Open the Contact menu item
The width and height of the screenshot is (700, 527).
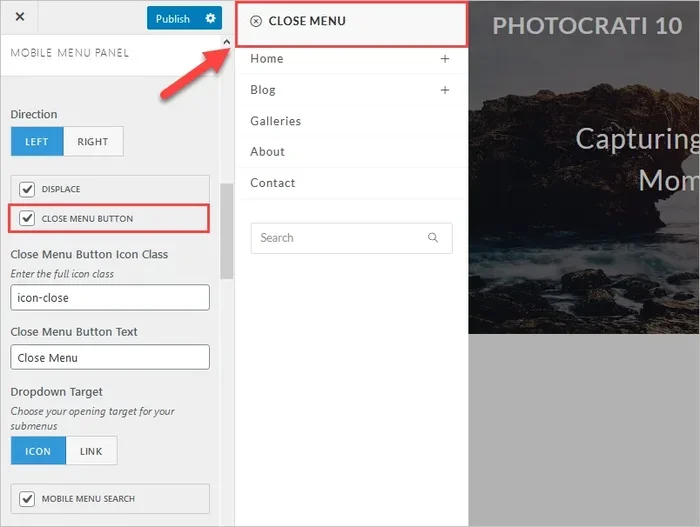[x=272, y=183]
